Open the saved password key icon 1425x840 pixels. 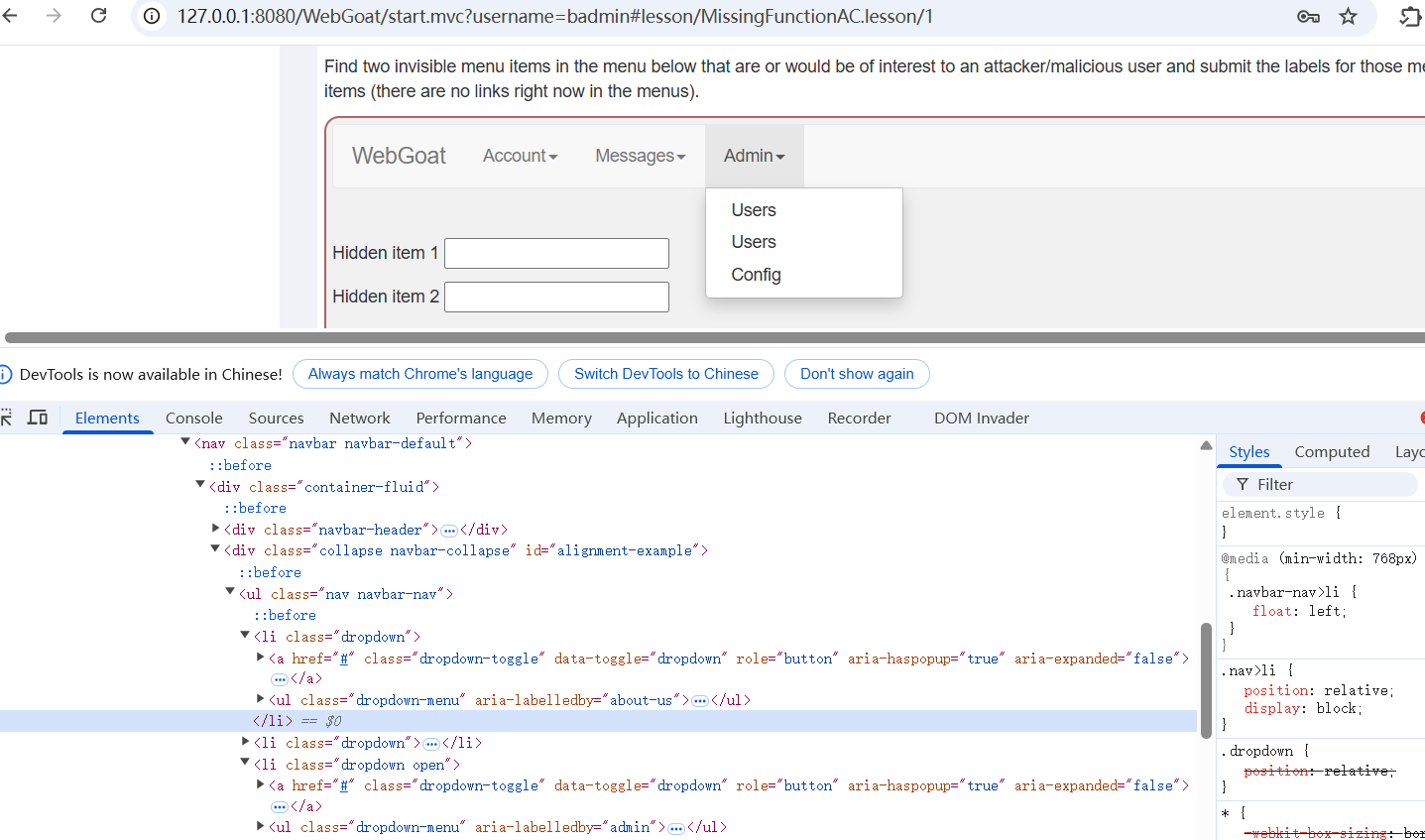point(1308,17)
